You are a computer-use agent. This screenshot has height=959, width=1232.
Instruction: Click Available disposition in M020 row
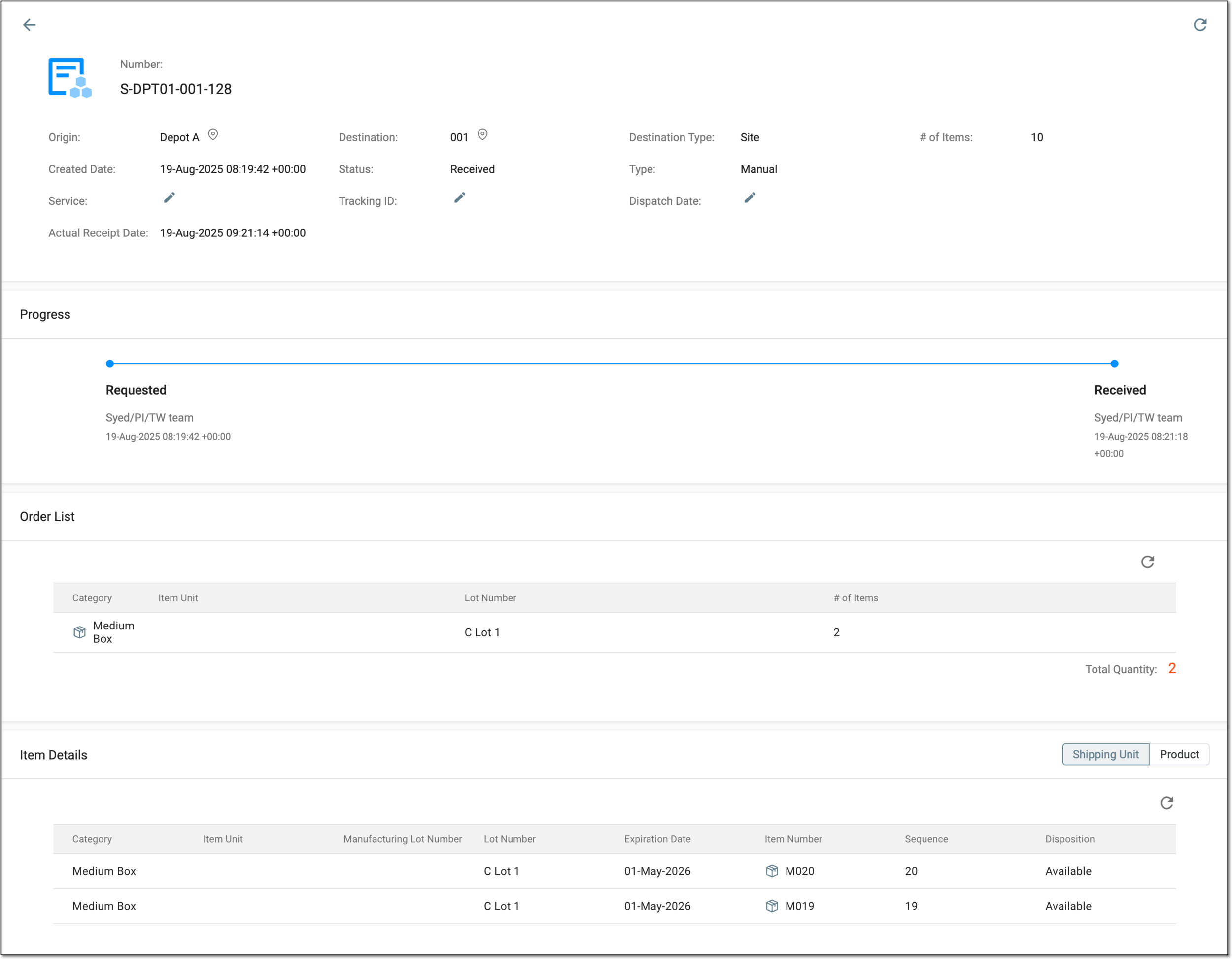click(x=1068, y=871)
